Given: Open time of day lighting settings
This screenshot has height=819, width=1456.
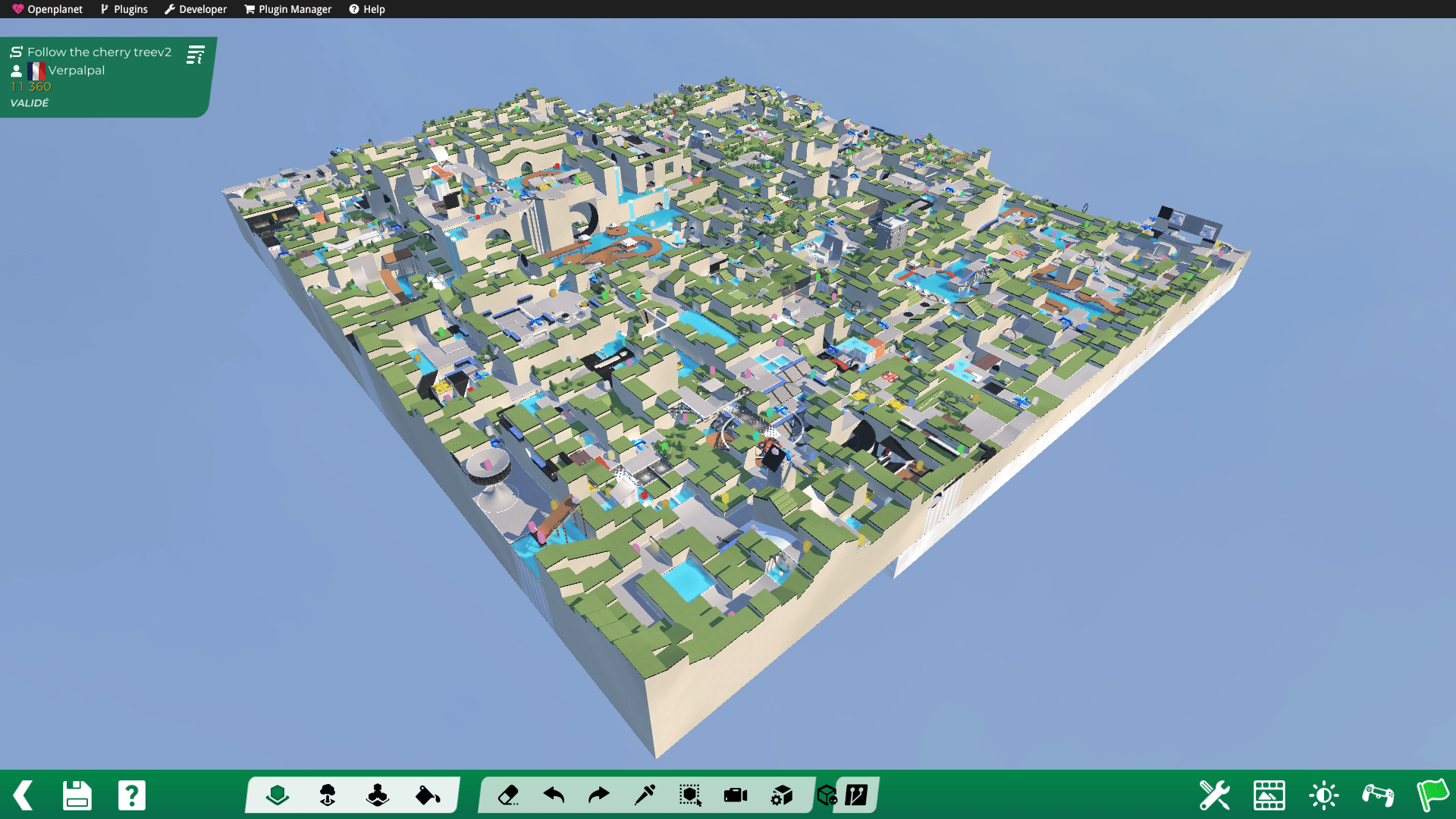Looking at the screenshot, I should [x=1324, y=795].
